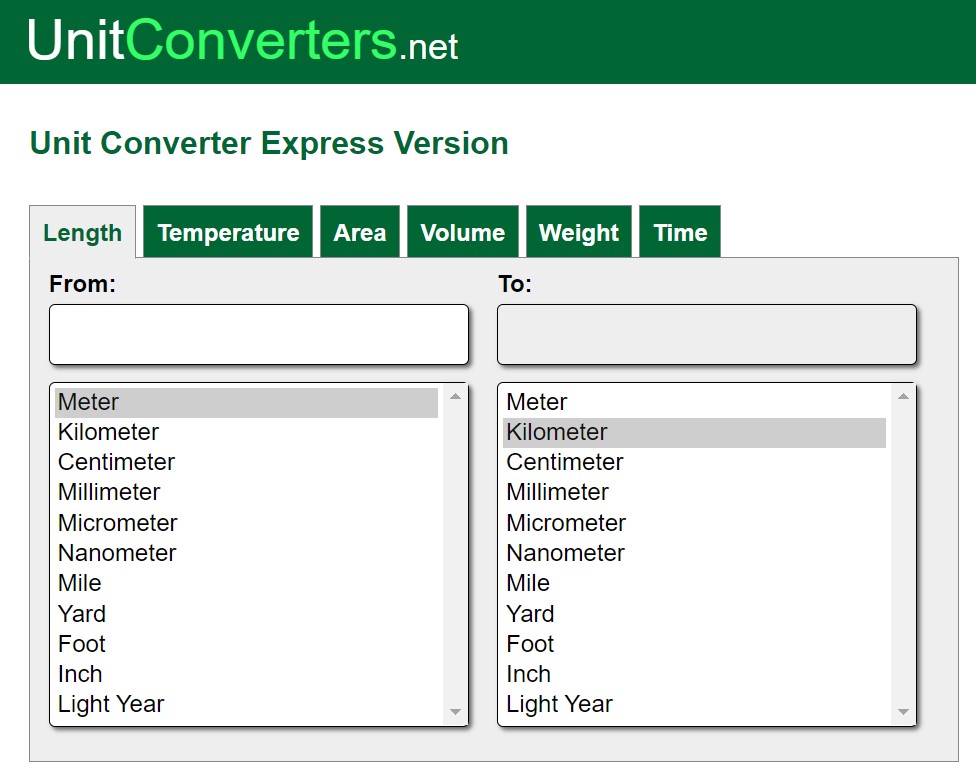
Task: Focus the From value input field
Action: point(259,334)
